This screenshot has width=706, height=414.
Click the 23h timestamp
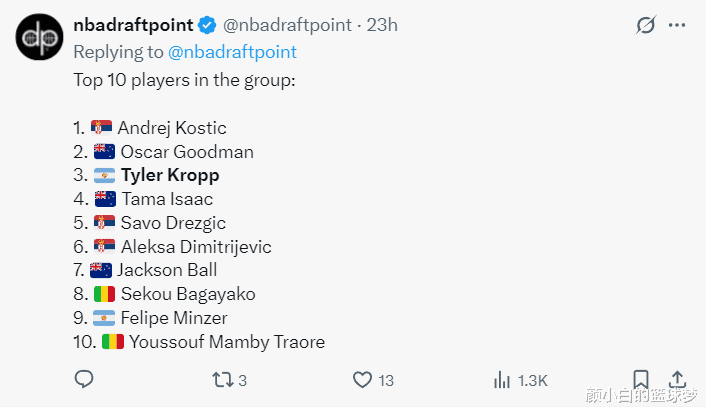382,25
